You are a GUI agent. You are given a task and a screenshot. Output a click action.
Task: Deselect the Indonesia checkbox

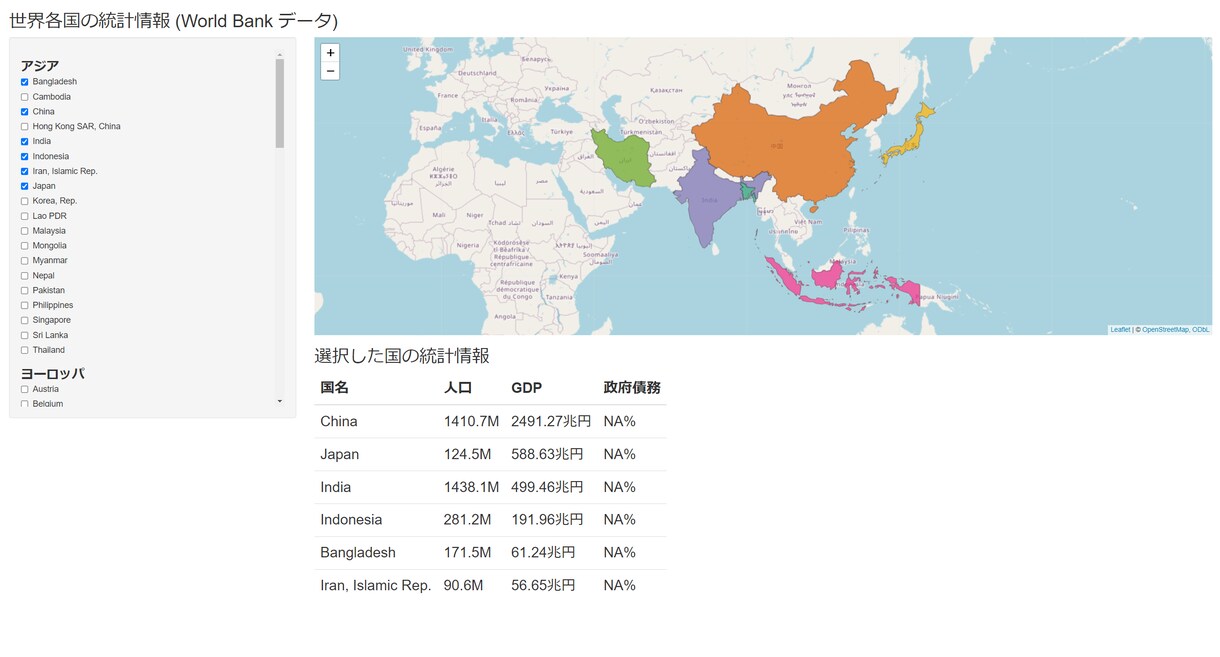25,157
